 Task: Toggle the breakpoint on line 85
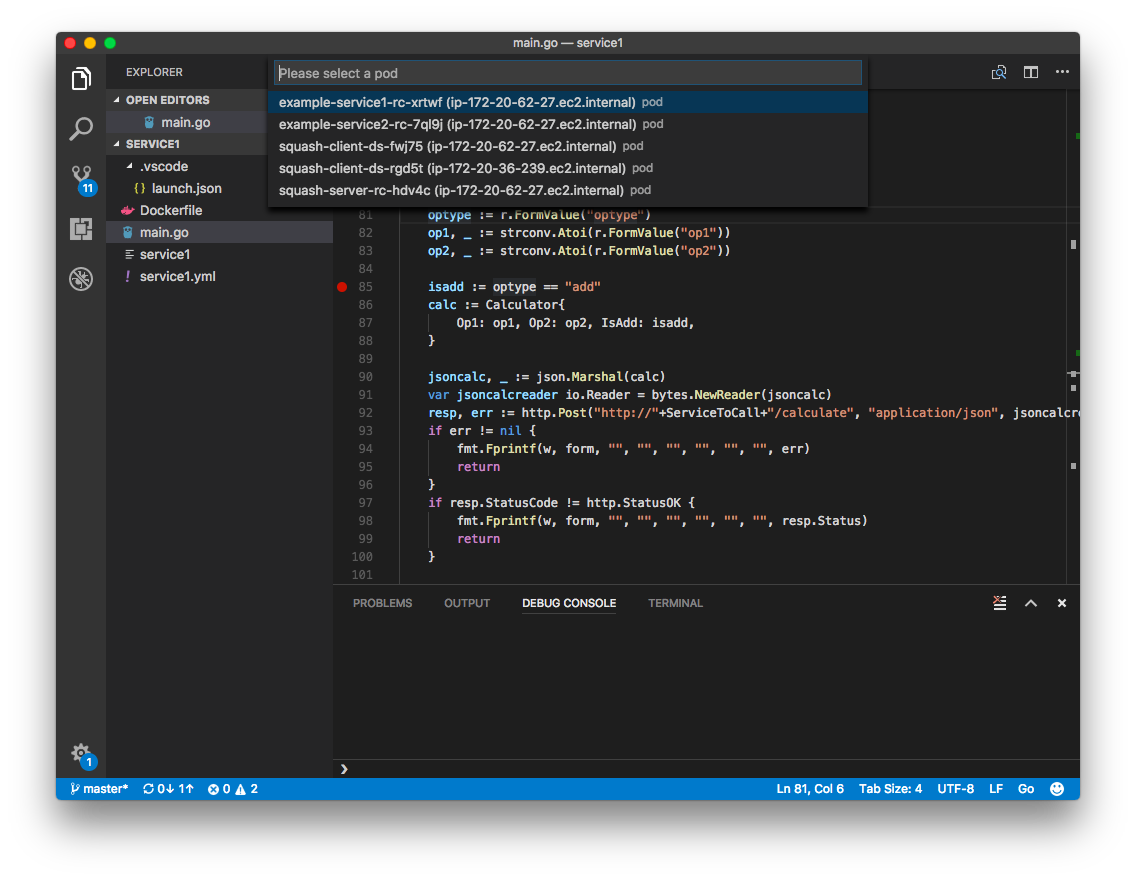[x=342, y=287]
